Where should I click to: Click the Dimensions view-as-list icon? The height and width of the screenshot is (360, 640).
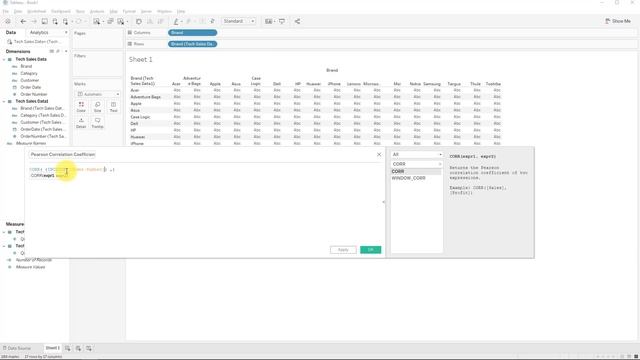[x=52, y=51]
